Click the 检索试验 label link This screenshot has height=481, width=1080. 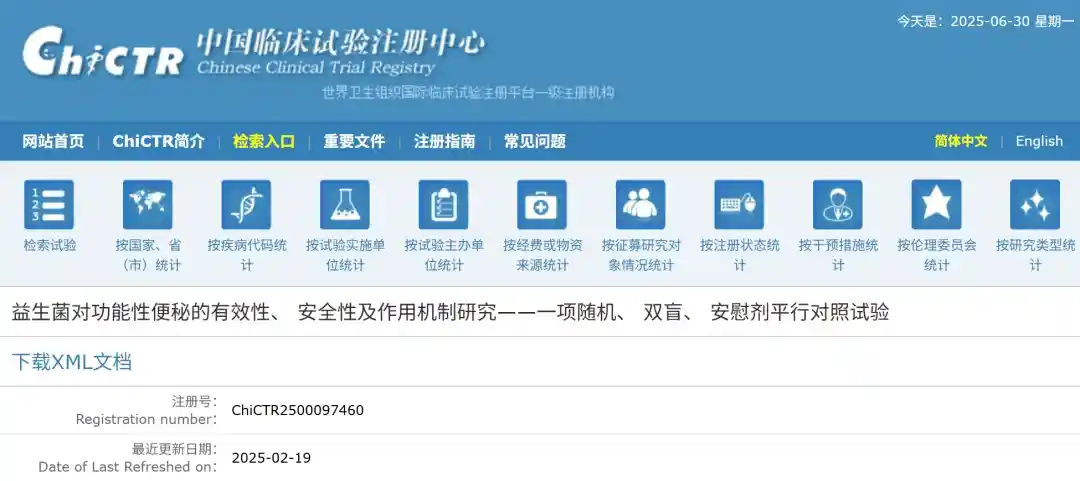point(50,245)
